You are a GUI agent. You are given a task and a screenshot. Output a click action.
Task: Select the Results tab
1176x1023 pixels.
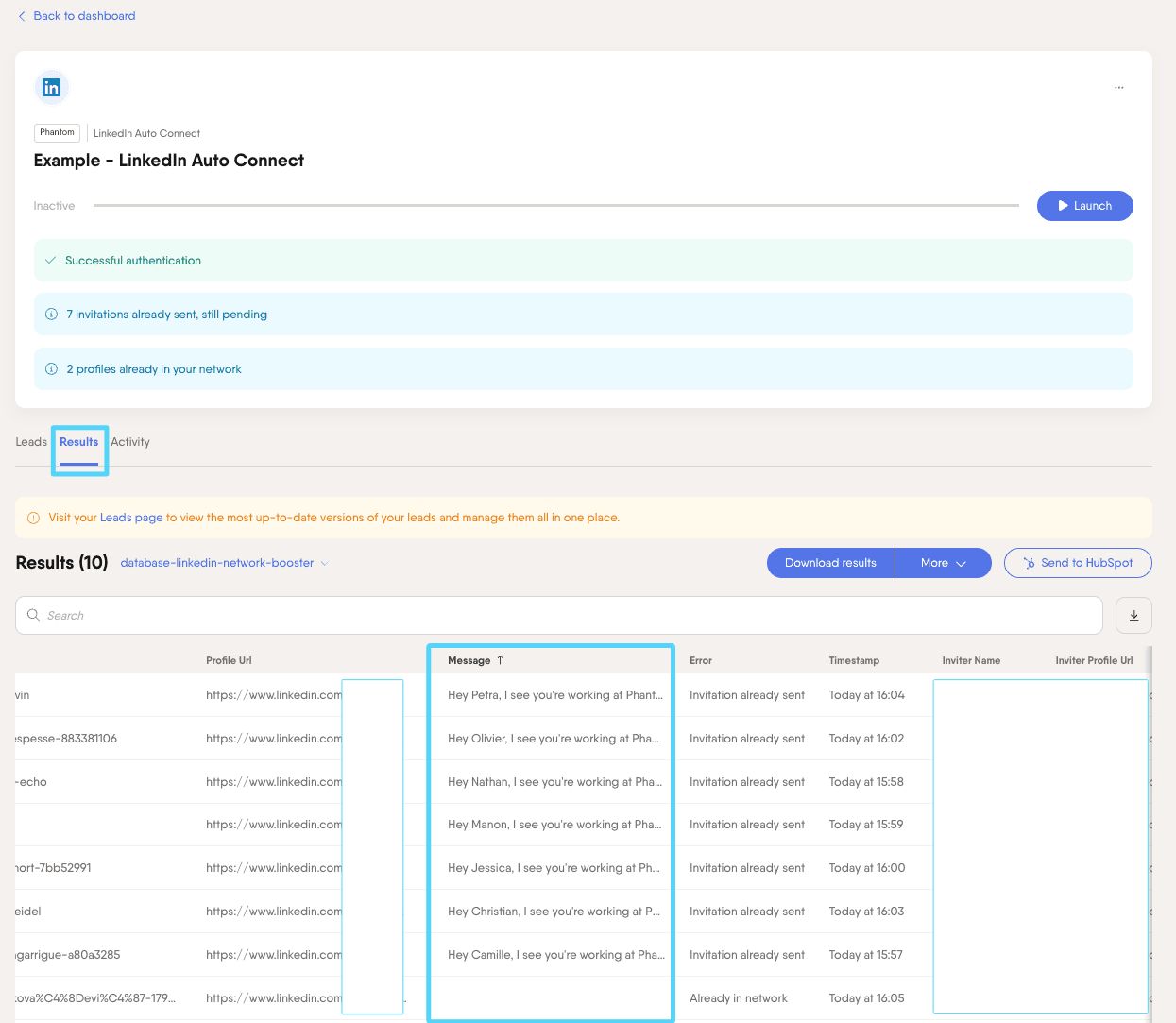click(x=78, y=442)
